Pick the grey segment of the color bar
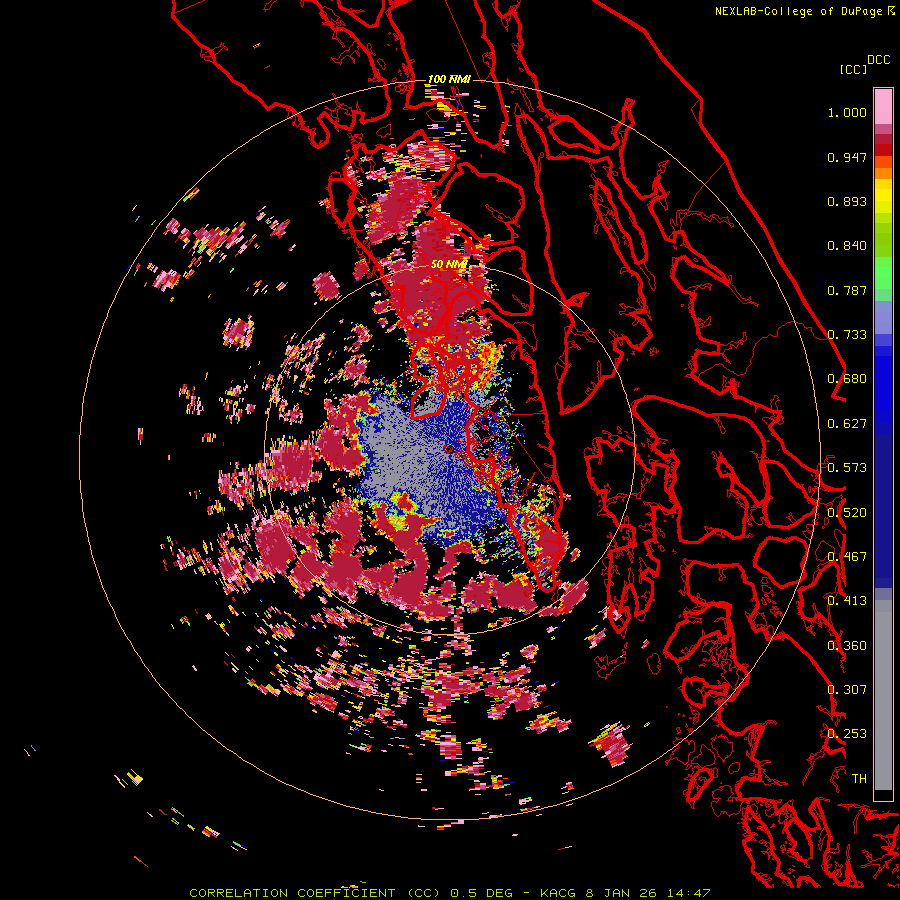This screenshot has width=900, height=900. tap(883, 695)
